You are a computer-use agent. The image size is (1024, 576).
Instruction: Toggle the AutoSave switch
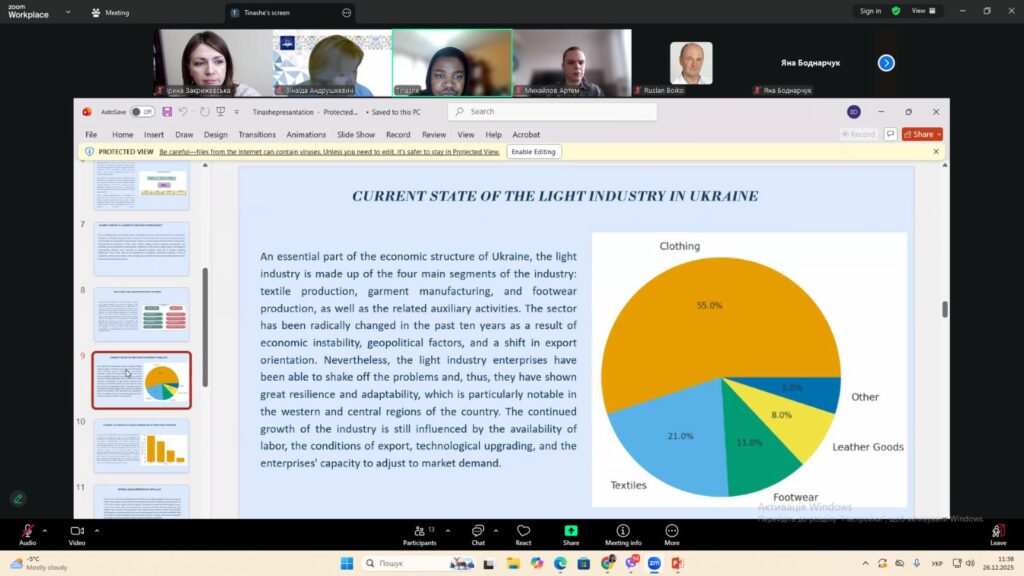click(142, 112)
